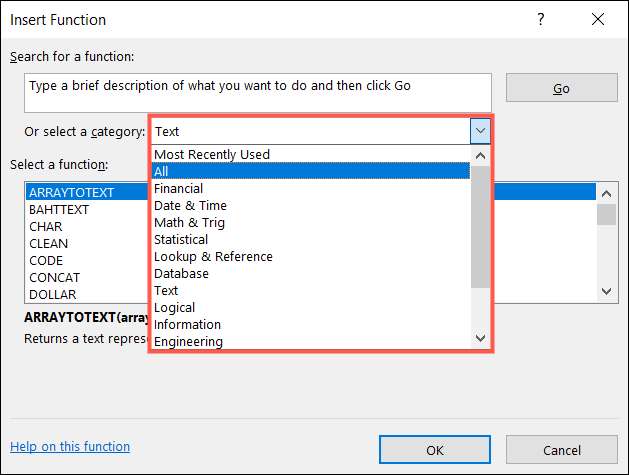
Task: Select BAHTTEXT in function list
Action: [59, 209]
